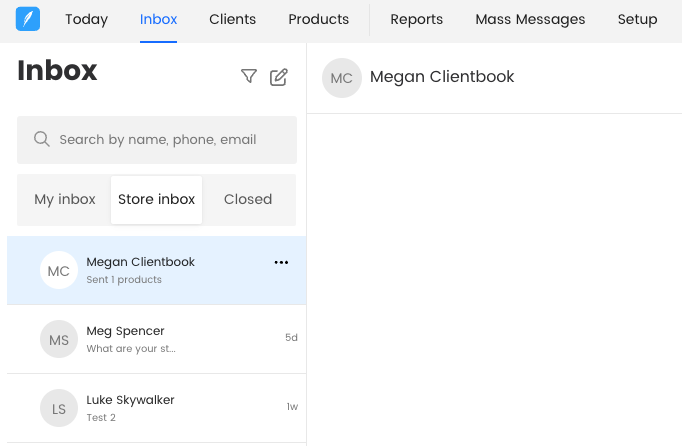This screenshot has width=682, height=446.
Task: Click the MS avatar for Meg Spencer
Action: point(59,340)
